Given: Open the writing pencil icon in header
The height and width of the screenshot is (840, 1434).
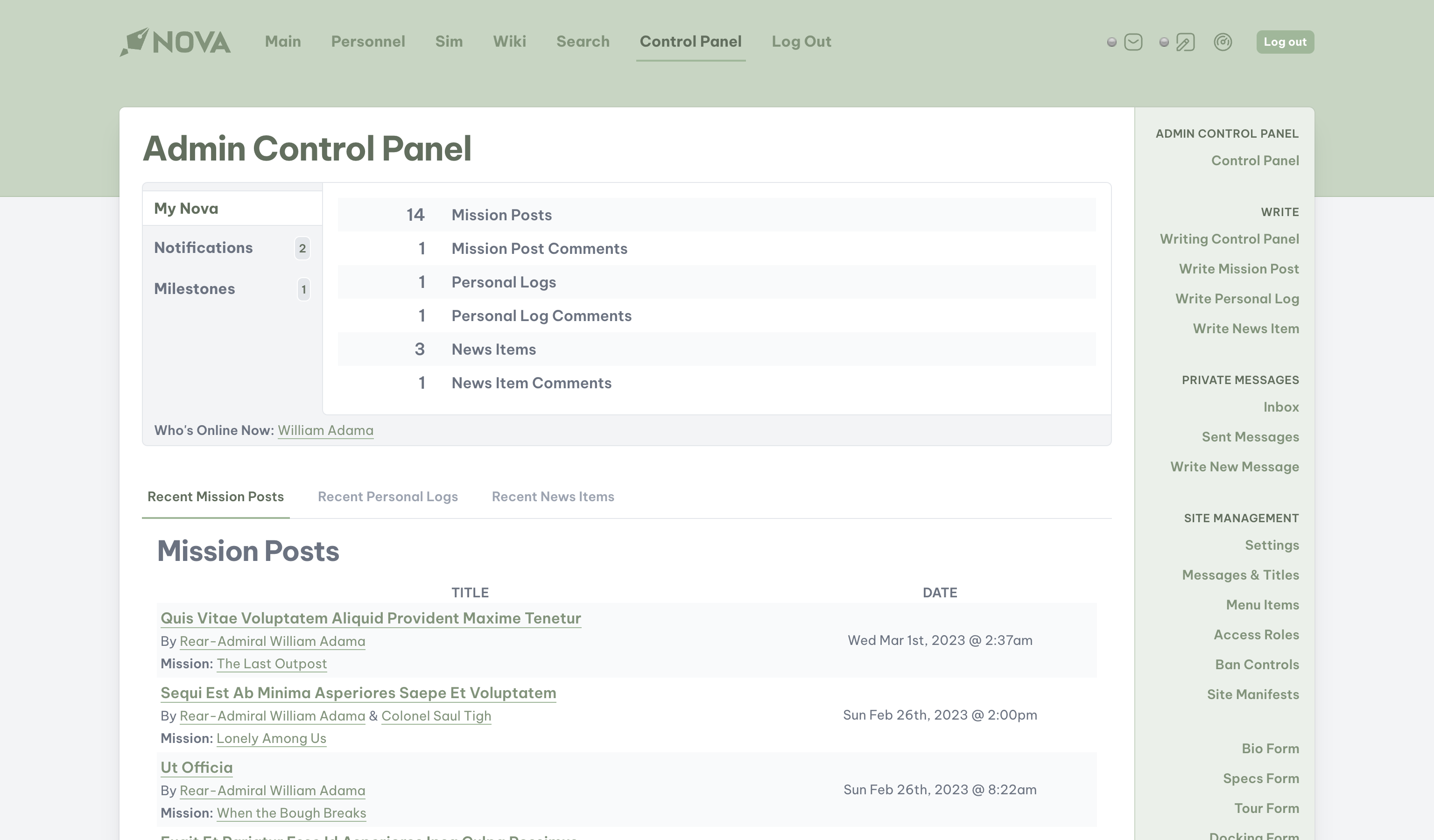Looking at the screenshot, I should click(x=1185, y=42).
